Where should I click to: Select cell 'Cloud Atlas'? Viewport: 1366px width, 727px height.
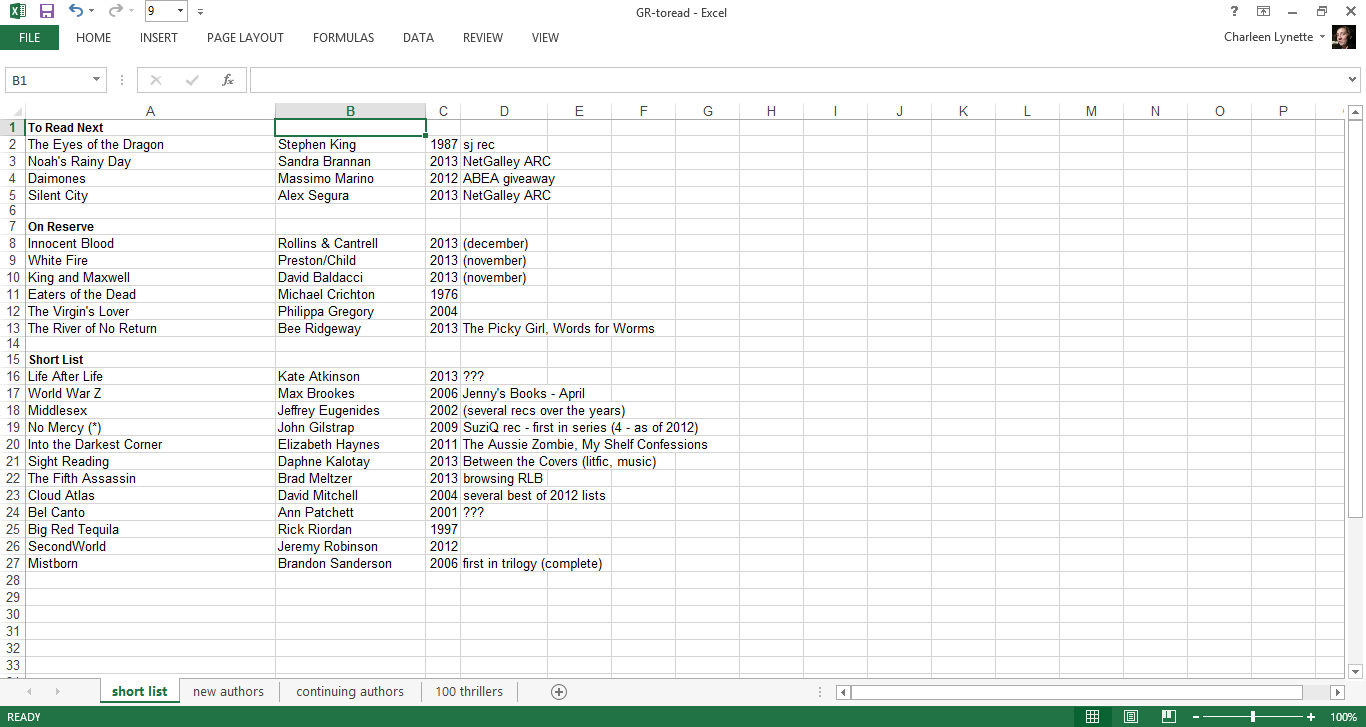tap(150, 496)
